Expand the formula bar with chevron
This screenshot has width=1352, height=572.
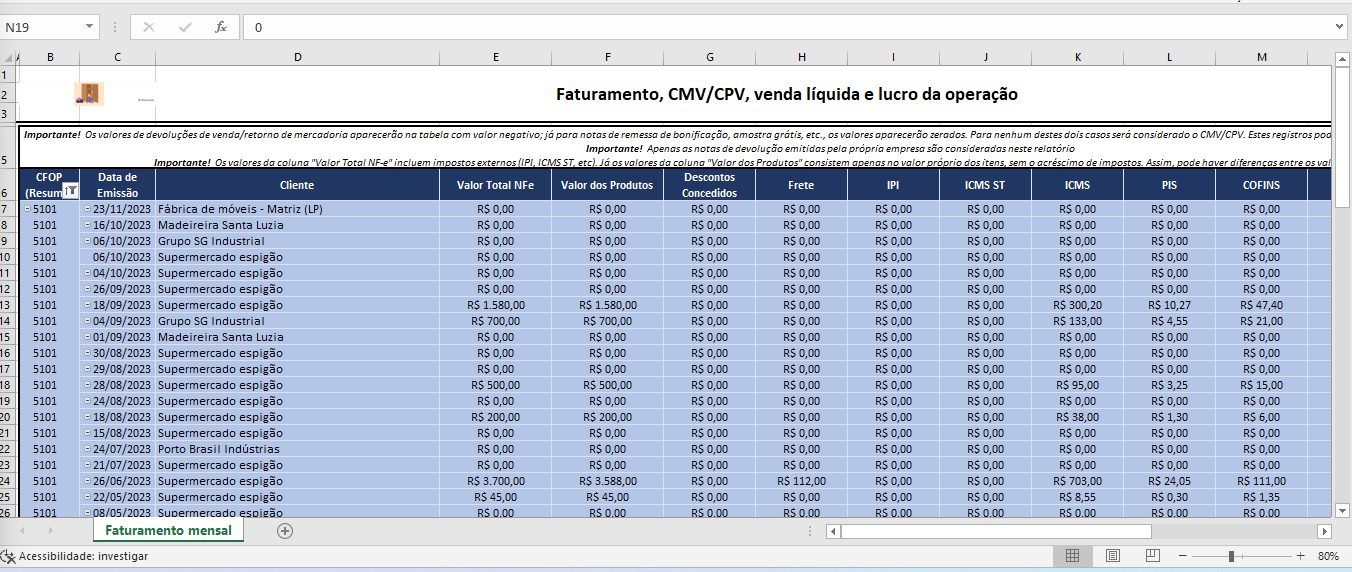point(1339,27)
